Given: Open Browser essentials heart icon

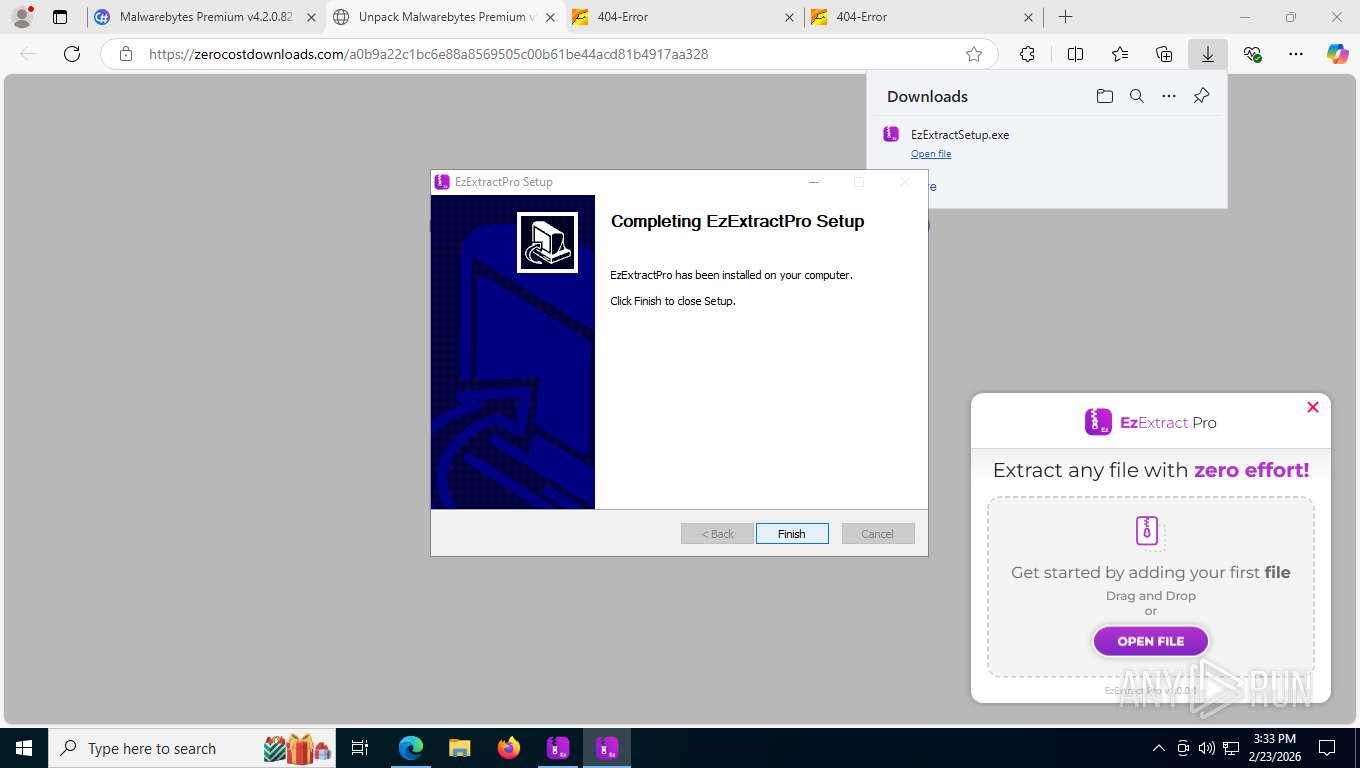Looking at the screenshot, I should tap(1252, 54).
